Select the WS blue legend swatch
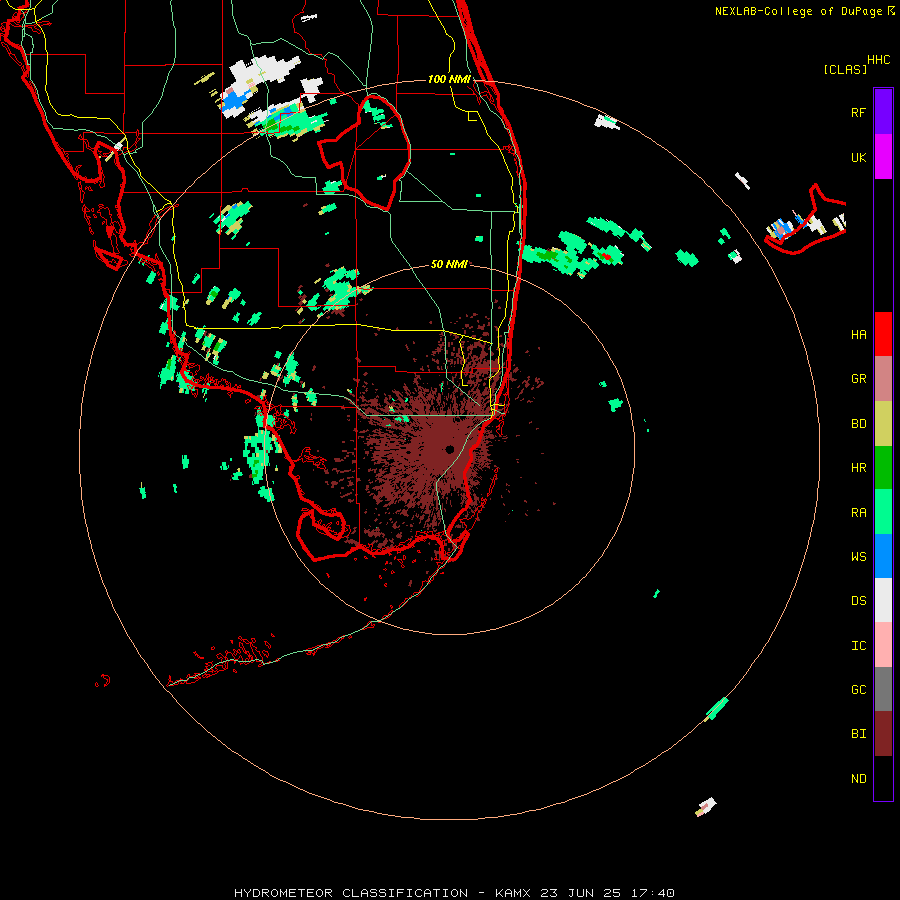Image resolution: width=900 pixels, height=900 pixels. tap(883, 556)
